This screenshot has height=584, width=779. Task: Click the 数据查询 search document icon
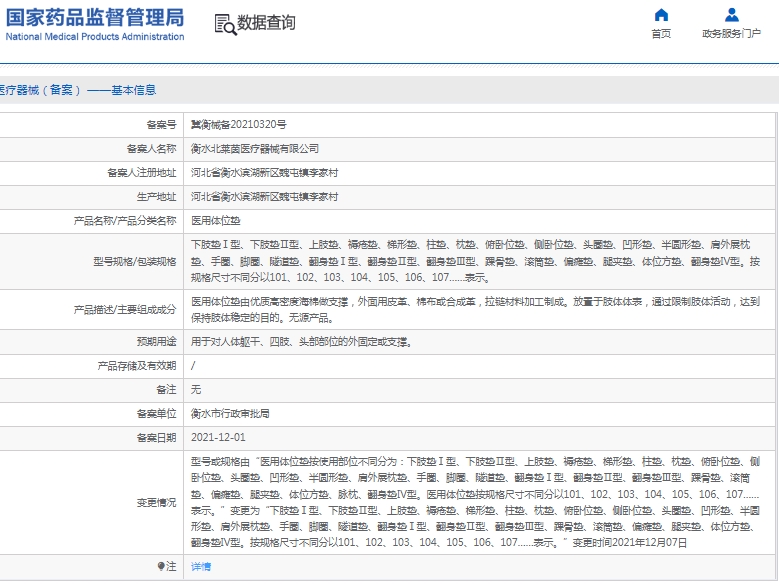pos(225,24)
